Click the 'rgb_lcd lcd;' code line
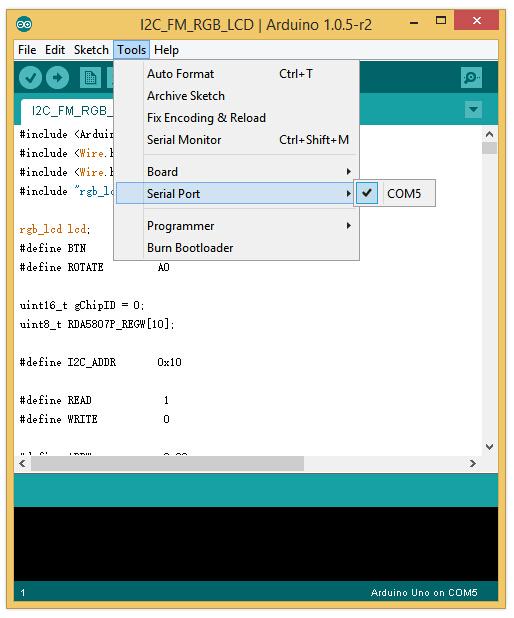 pos(55,229)
